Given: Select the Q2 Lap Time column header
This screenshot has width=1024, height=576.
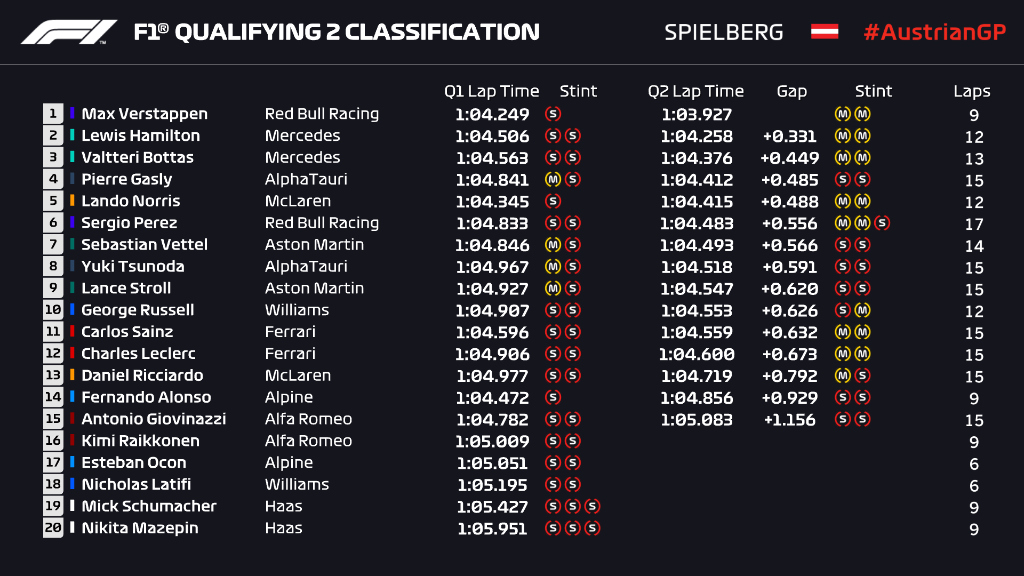Looking at the screenshot, I should click(x=695, y=91).
